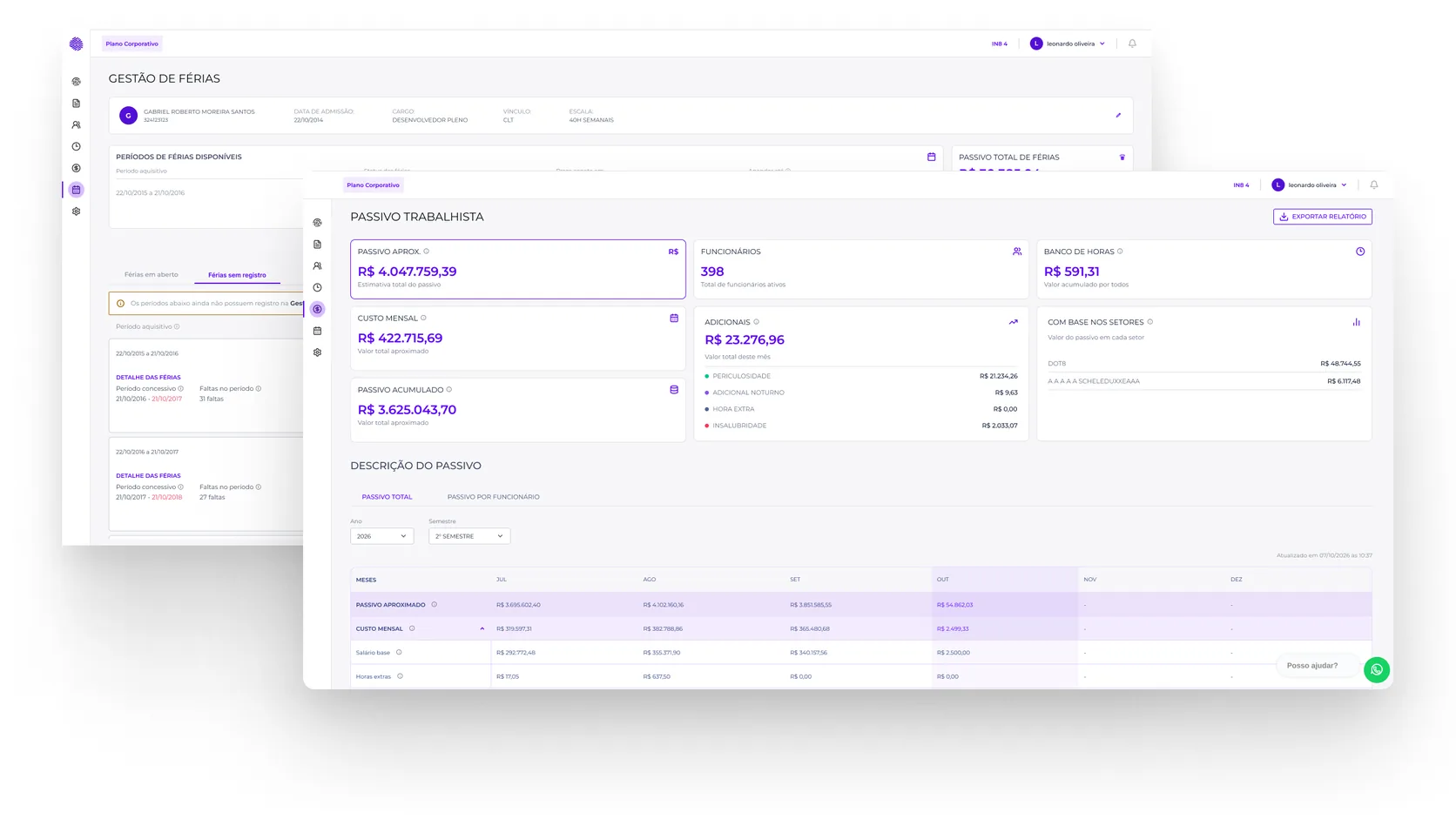Click the calendar icon in Gestão de Férias sidebar
Viewport: 1456px width, 819px height.
pos(77,190)
